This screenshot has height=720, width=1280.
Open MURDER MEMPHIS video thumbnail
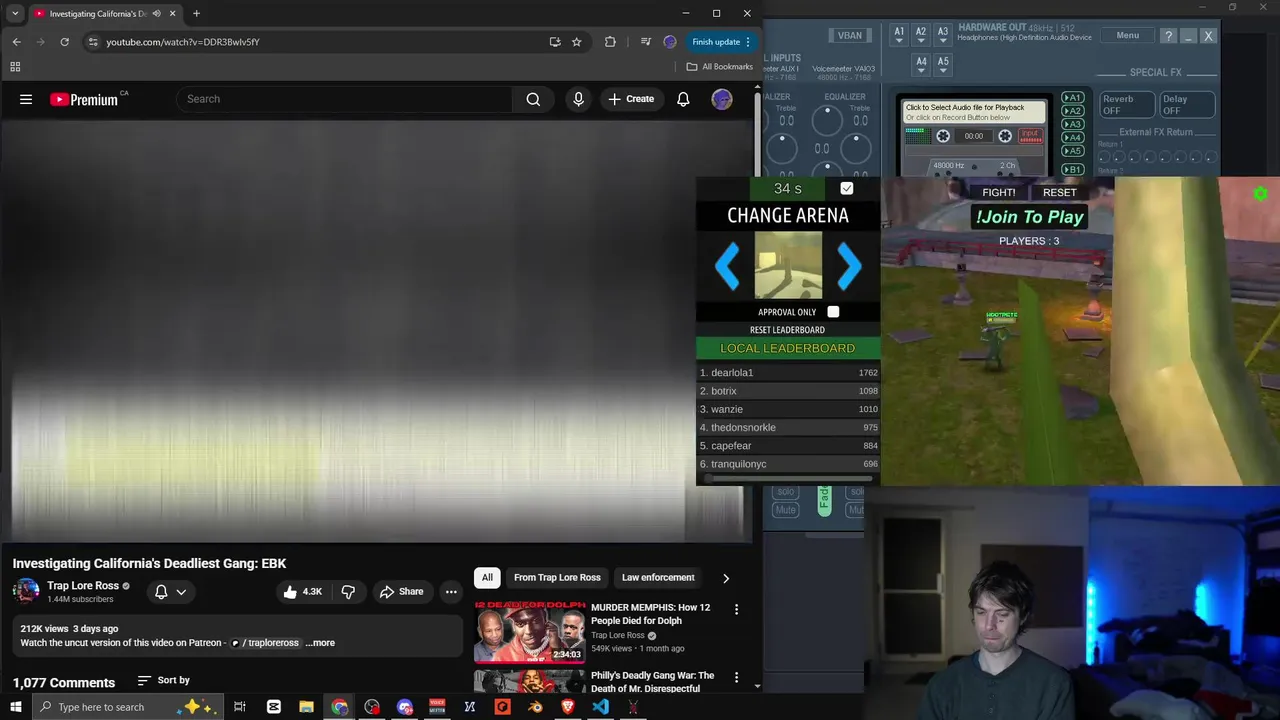tap(530, 632)
